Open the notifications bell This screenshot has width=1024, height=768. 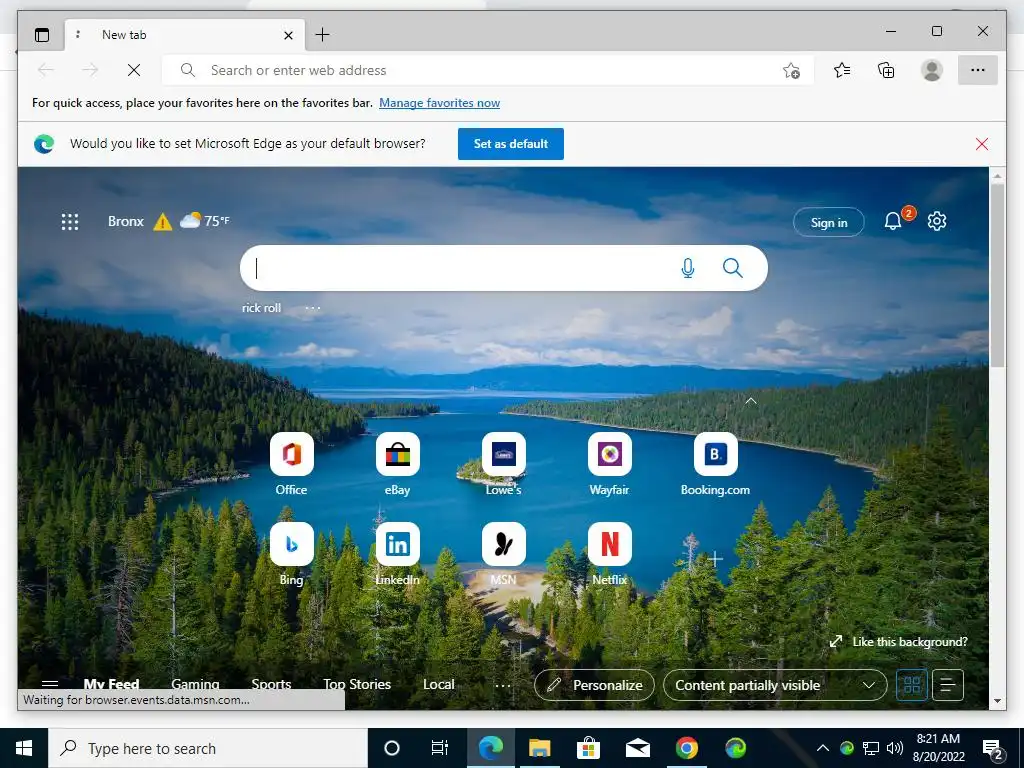893,221
